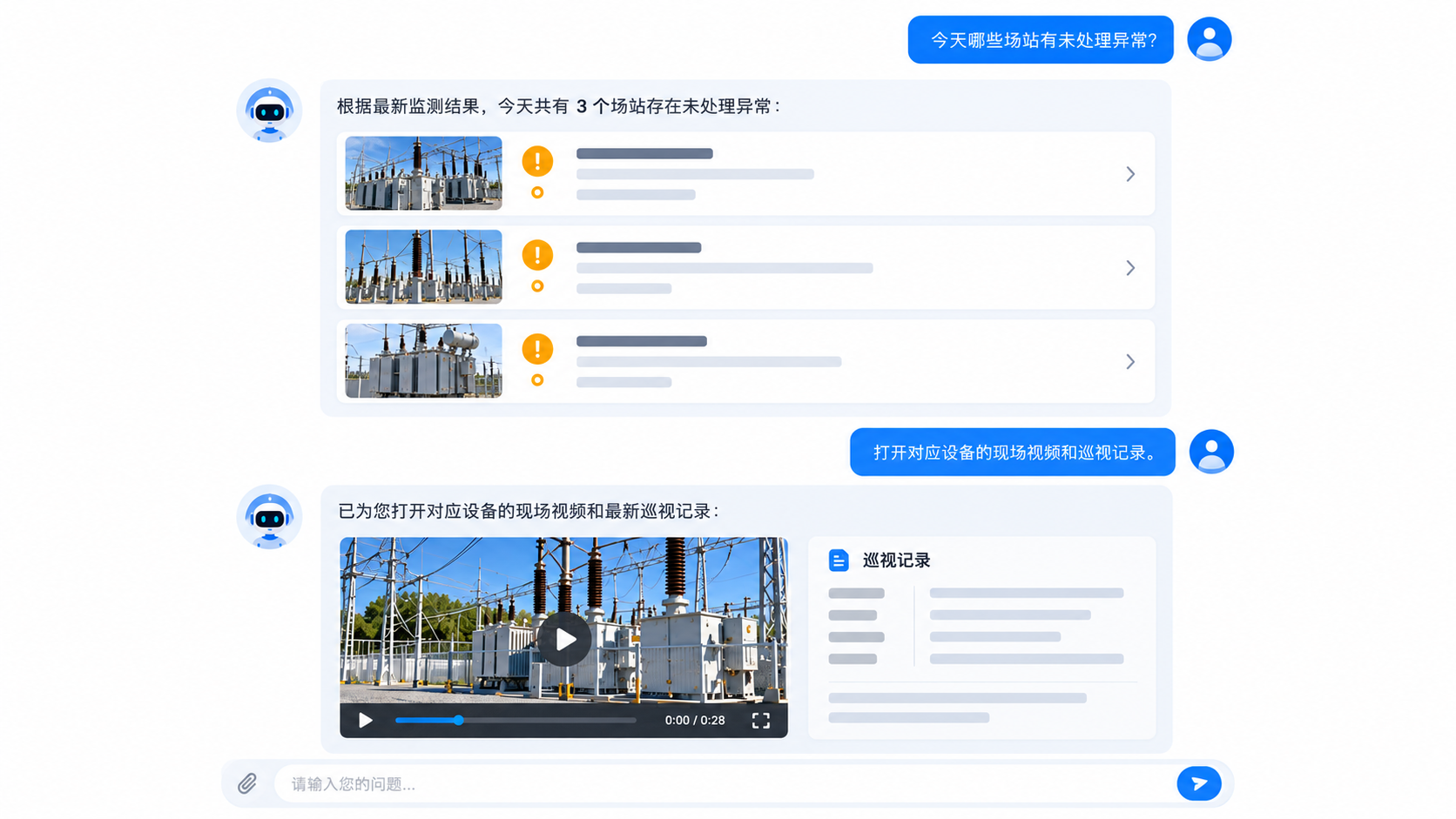Expand the third station anomaly via its chevron
This screenshot has height=819, width=1456.
1130,361
